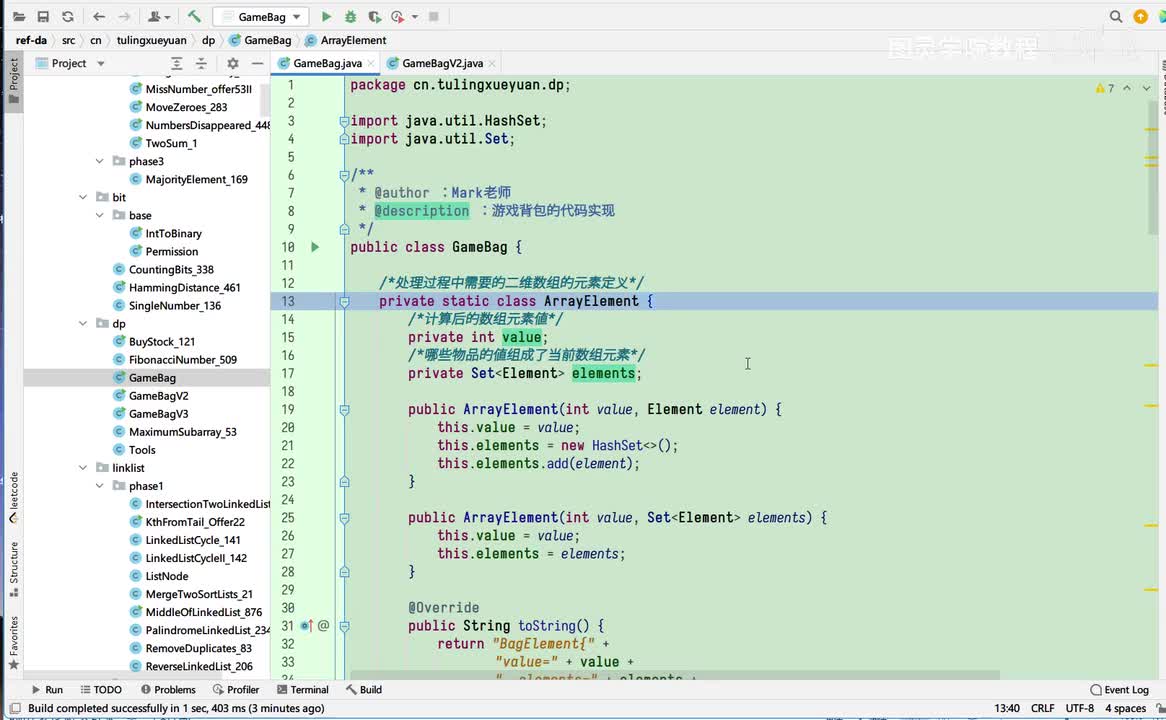The height and width of the screenshot is (720, 1166).
Task: Open the GameBag run configuration dropdown
Action: 262,17
